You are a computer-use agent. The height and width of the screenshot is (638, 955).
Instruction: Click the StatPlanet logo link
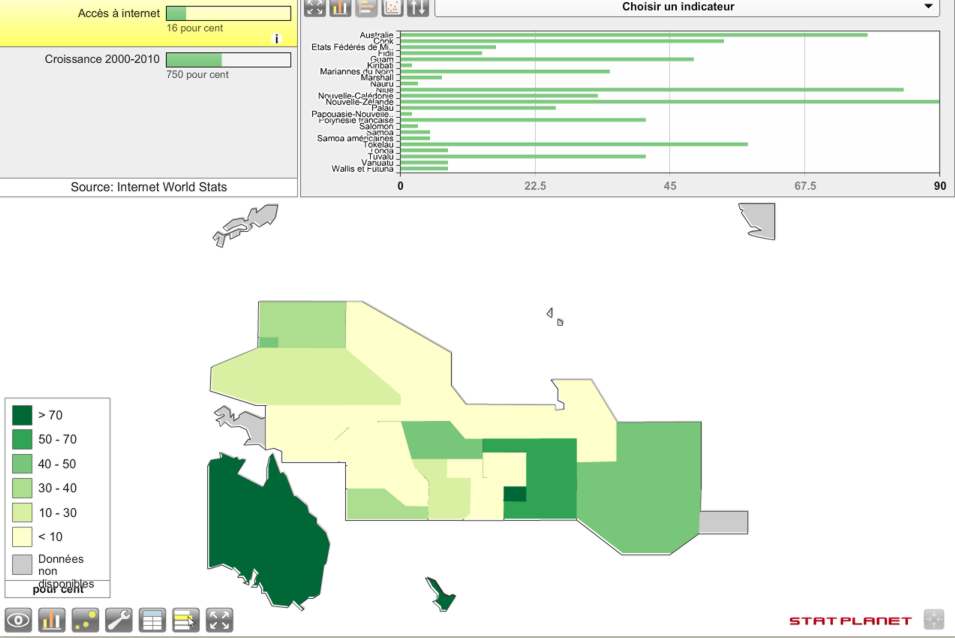[x=850, y=621]
